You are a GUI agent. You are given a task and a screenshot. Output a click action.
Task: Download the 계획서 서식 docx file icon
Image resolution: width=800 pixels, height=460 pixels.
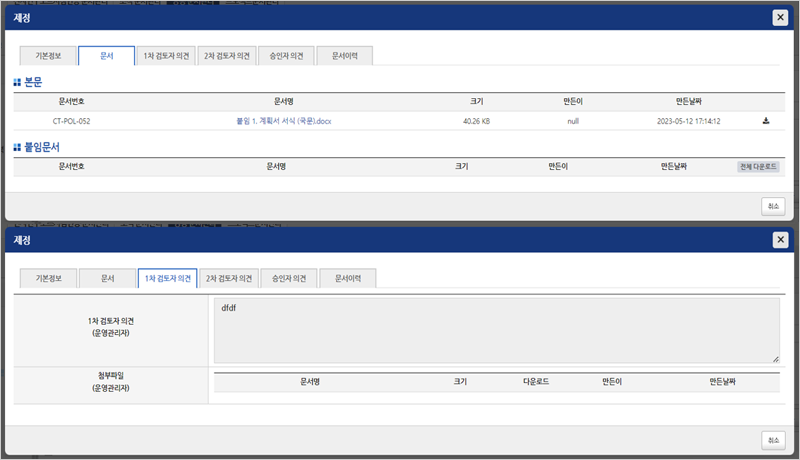coord(766,121)
